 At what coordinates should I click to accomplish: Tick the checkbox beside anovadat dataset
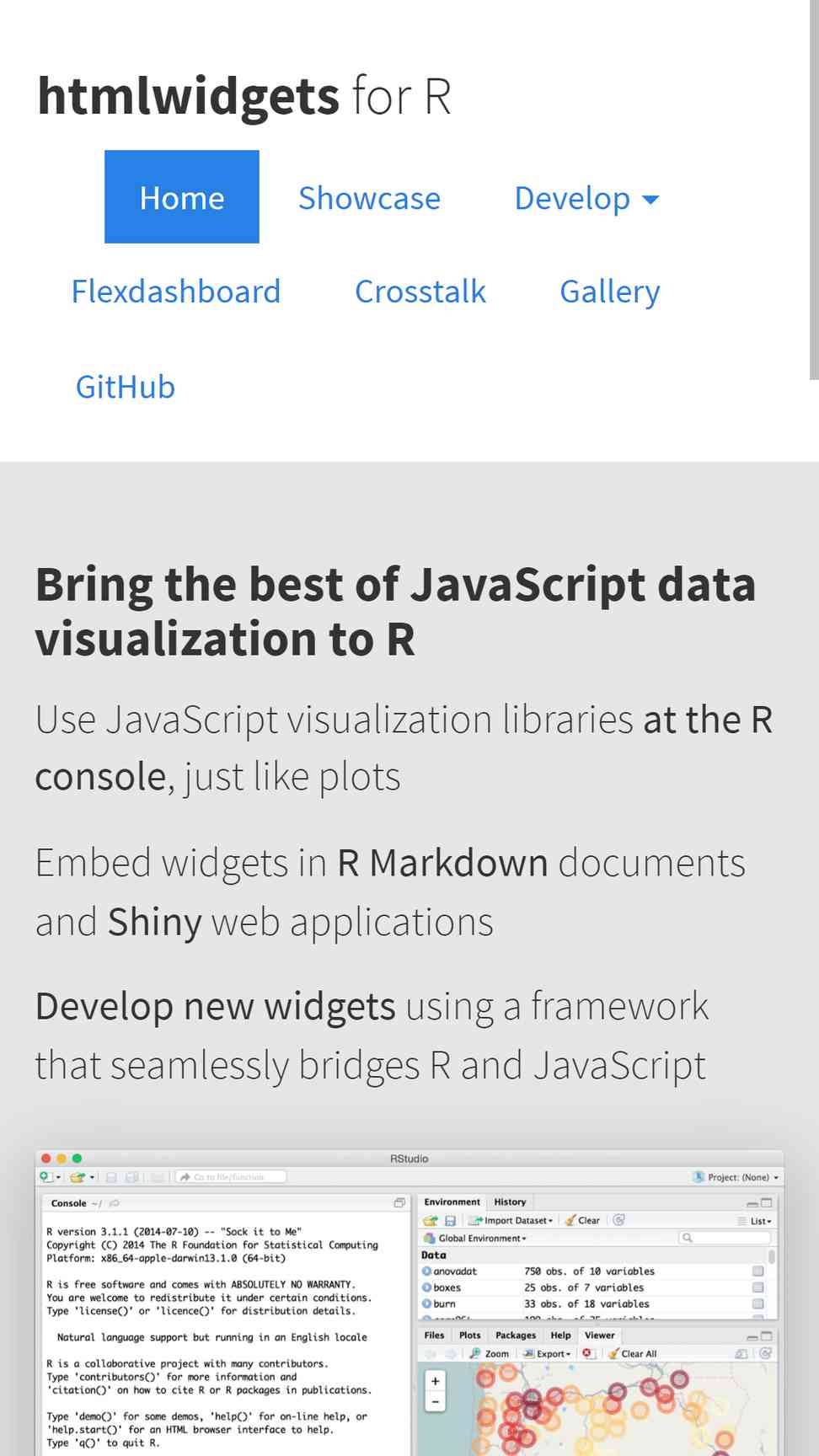pyautogui.click(x=757, y=1271)
